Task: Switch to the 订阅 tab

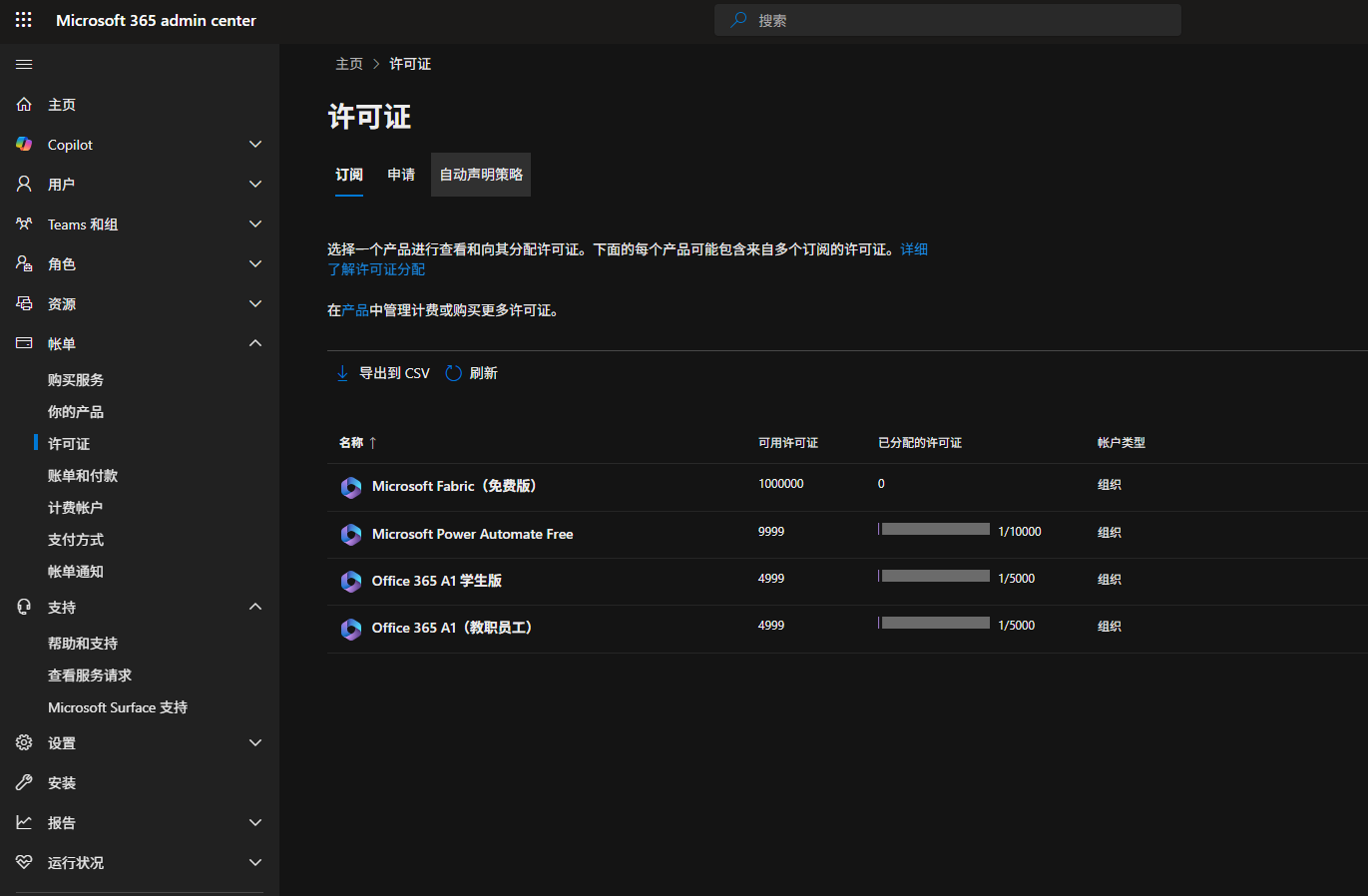Action: [x=349, y=175]
